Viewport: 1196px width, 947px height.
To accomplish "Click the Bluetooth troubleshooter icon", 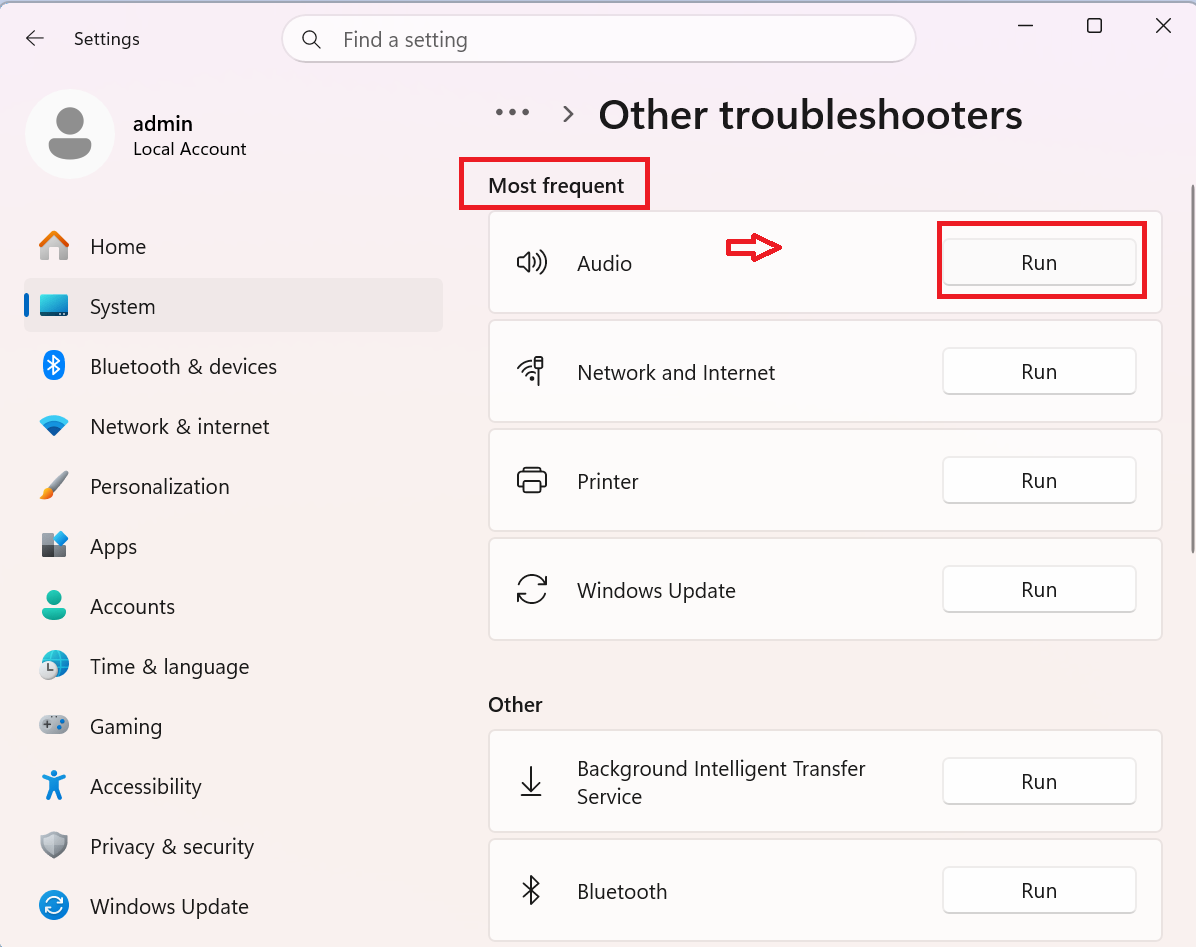I will 531,891.
